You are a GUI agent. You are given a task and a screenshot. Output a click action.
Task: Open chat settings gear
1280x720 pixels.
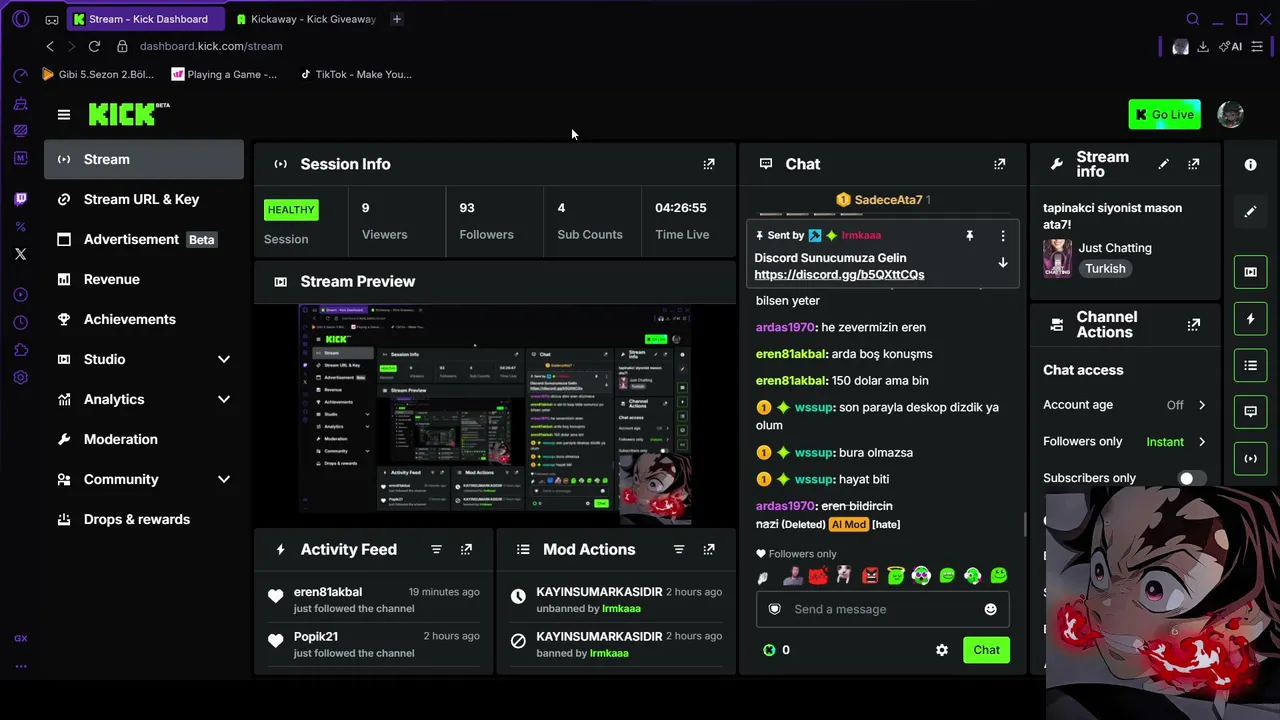pyautogui.click(x=941, y=650)
